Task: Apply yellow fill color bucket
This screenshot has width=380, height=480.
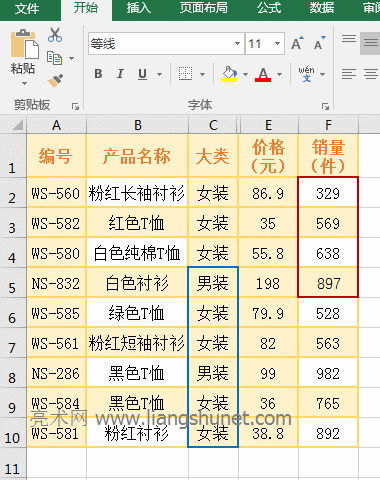Action: (x=229, y=74)
